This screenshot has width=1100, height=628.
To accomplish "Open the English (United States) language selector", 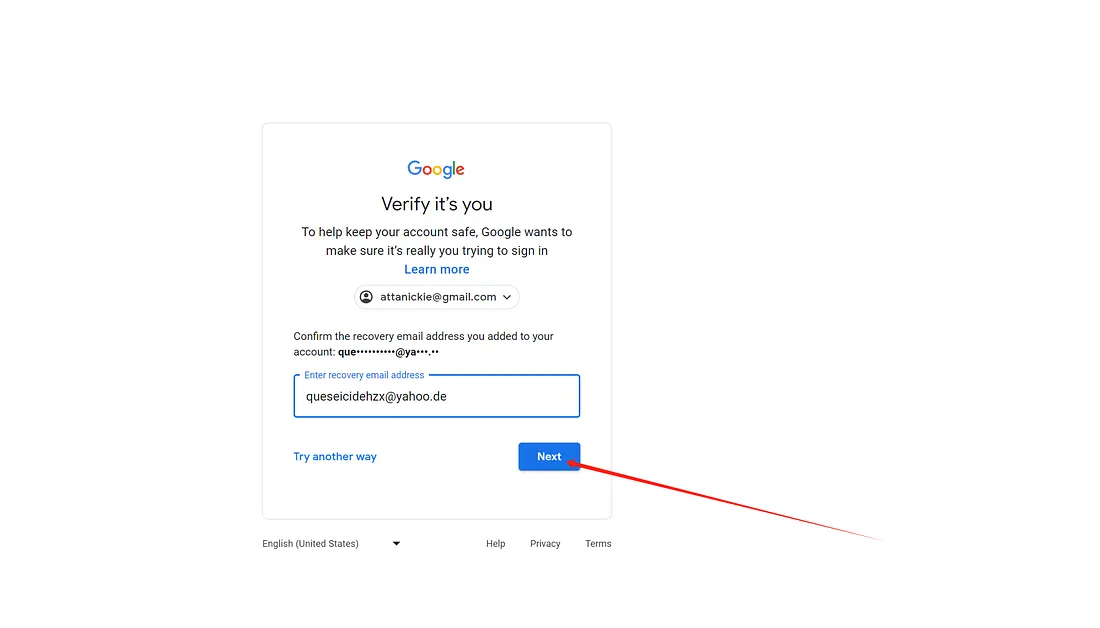I will click(x=310, y=544).
